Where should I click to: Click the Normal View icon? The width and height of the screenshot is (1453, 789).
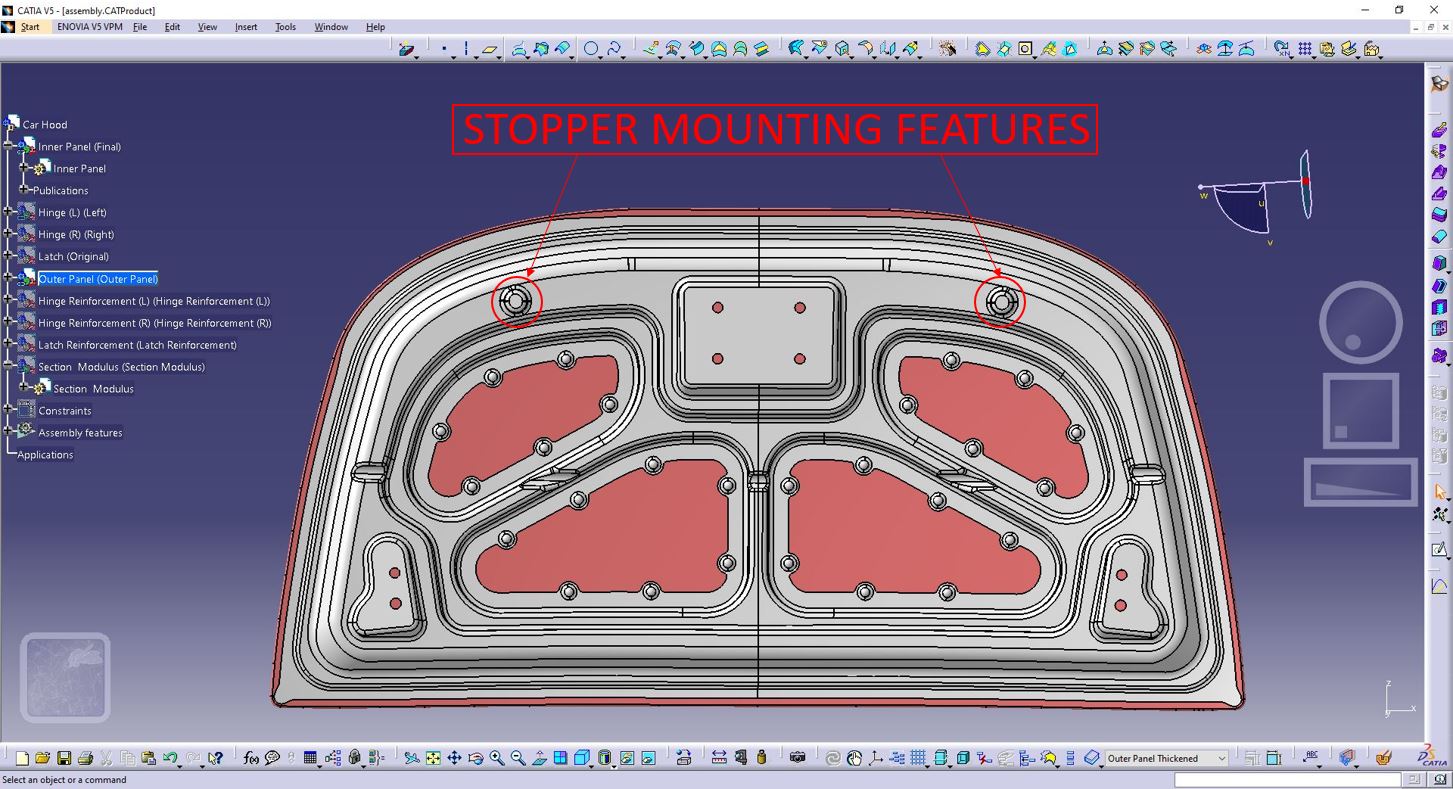539,758
